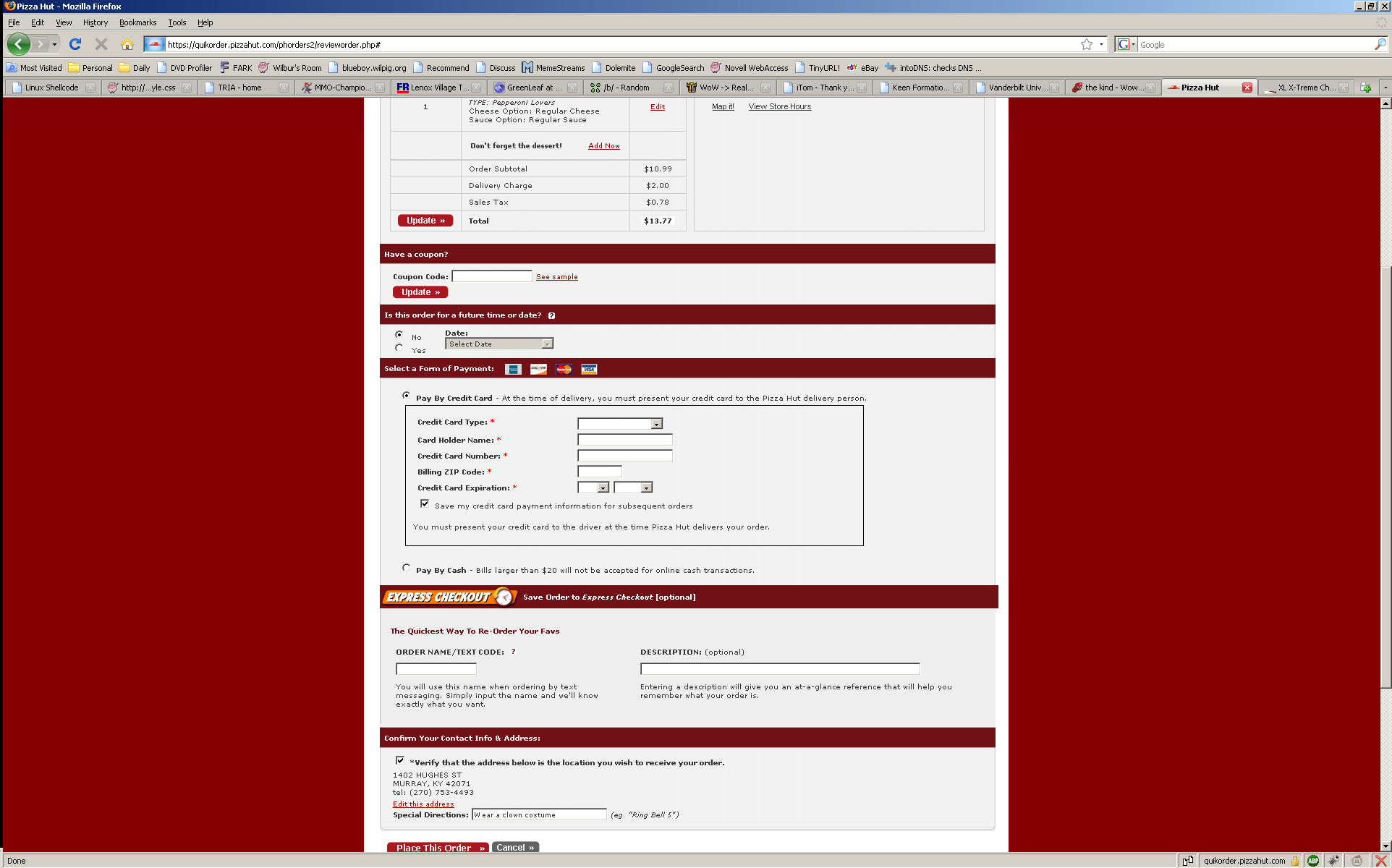Click the Adblock Plus status bar icon
Screen dimensions: 1392x868
tap(1313, 860)
